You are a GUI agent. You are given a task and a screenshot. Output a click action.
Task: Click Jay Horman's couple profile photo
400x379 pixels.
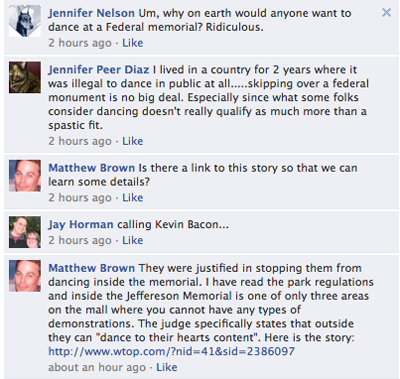tap(25, 232)
